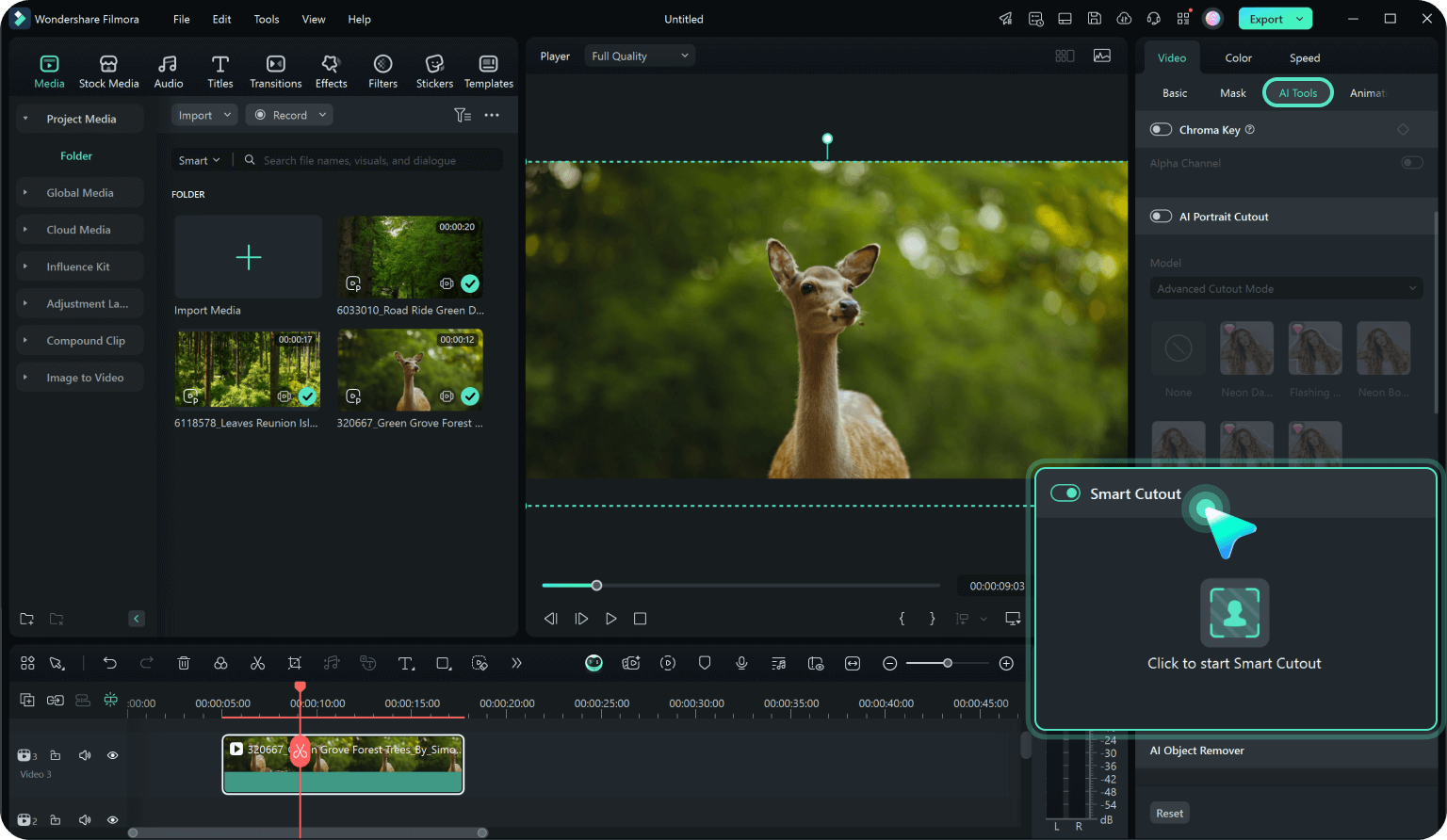1447x840 pixels.
Task: Click the three-dot more options in media panel
Action: tap(492, 115)
